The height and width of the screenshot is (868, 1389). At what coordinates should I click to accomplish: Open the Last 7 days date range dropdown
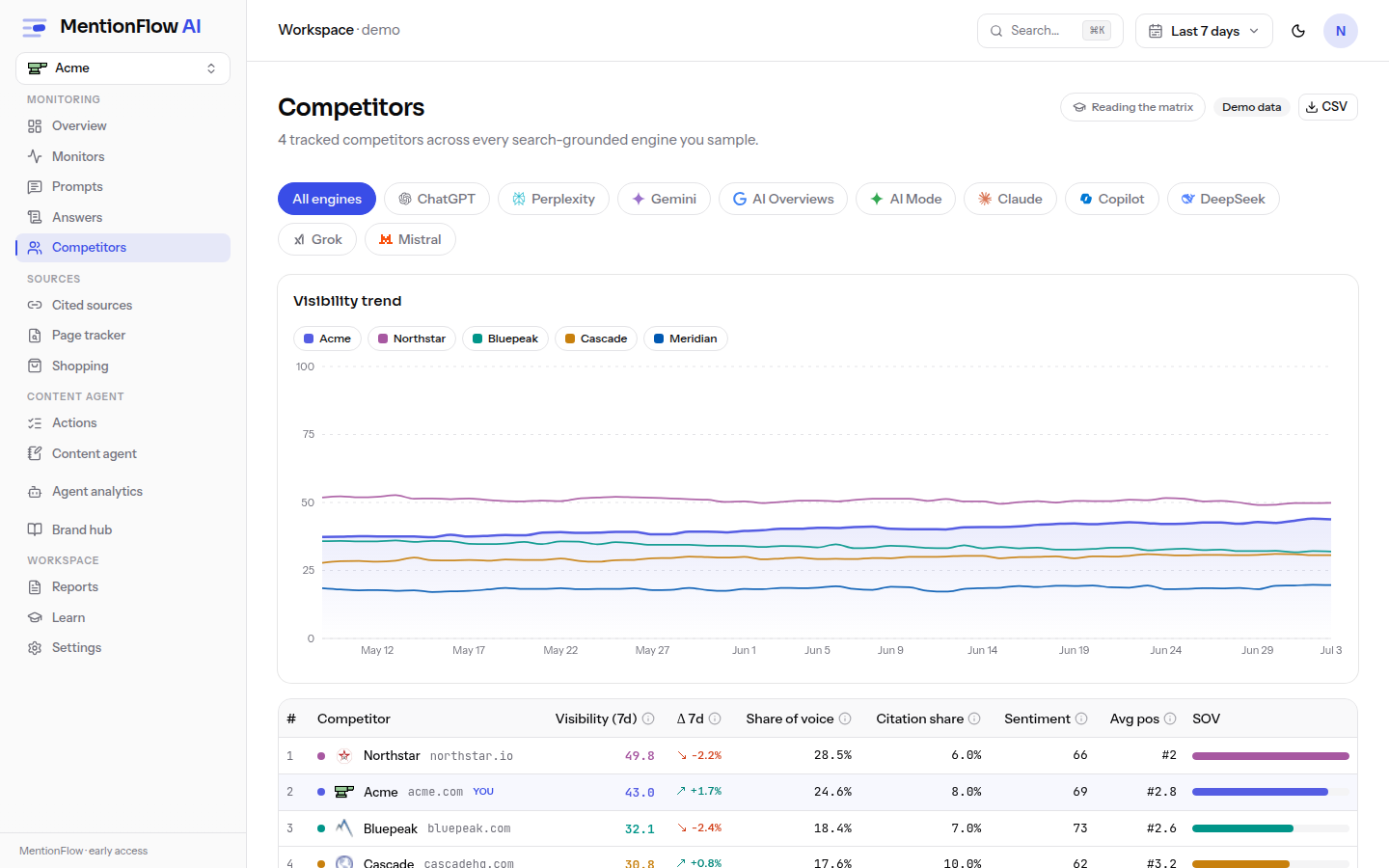coord(1204,31)
